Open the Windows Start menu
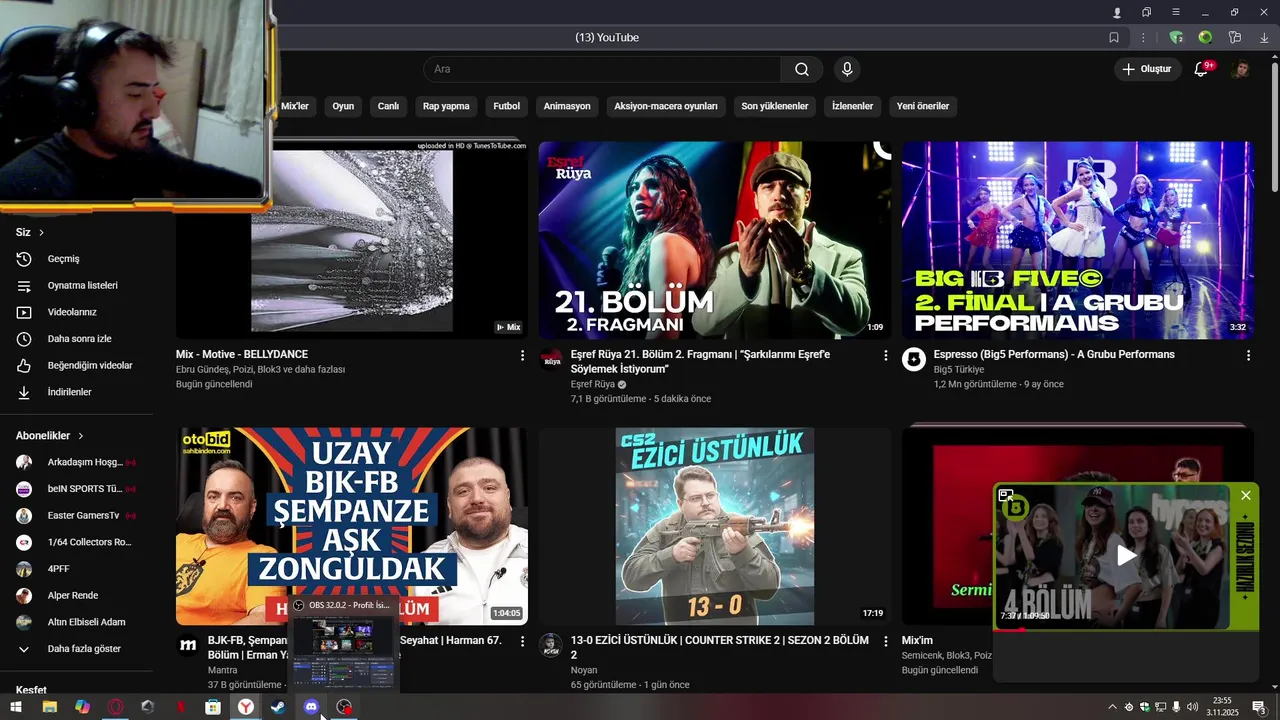 pos(16,707)
